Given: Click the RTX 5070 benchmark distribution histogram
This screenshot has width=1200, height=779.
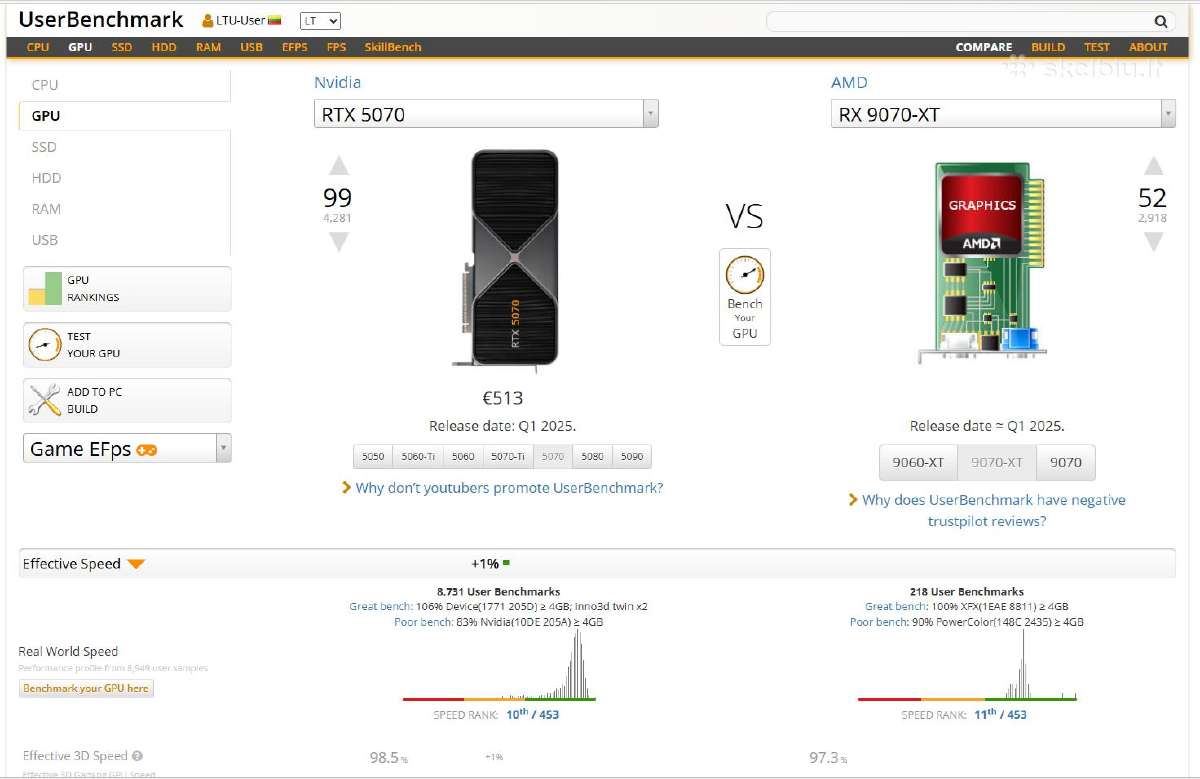Looking at the screenshot, I should (500, 665).
